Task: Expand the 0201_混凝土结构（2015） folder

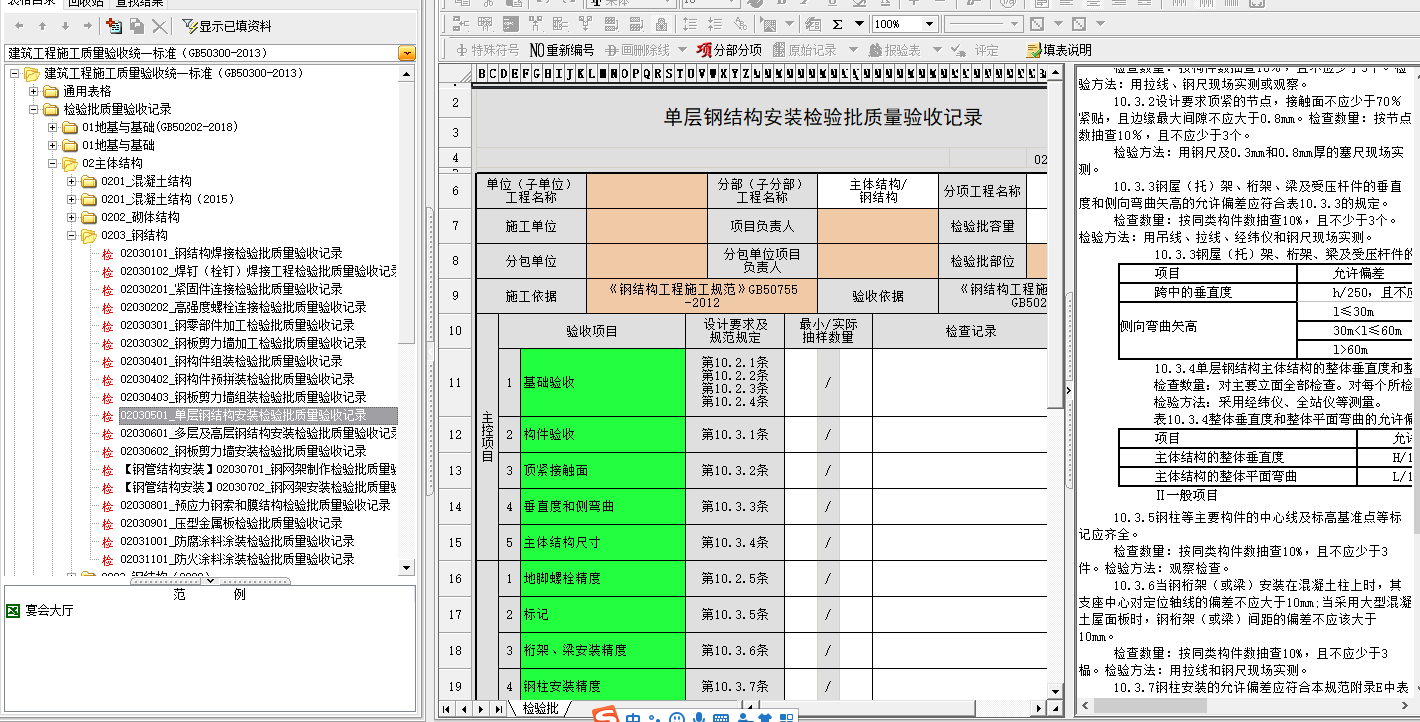Action: (x=71, y=200)
